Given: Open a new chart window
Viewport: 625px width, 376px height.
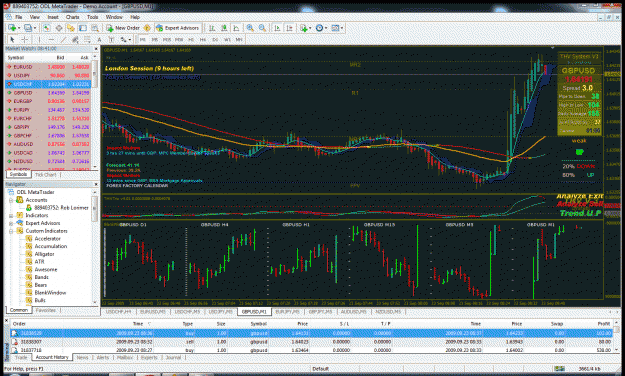Looking at the screenshot, I should pyautogui.click(x=12, y=28).
